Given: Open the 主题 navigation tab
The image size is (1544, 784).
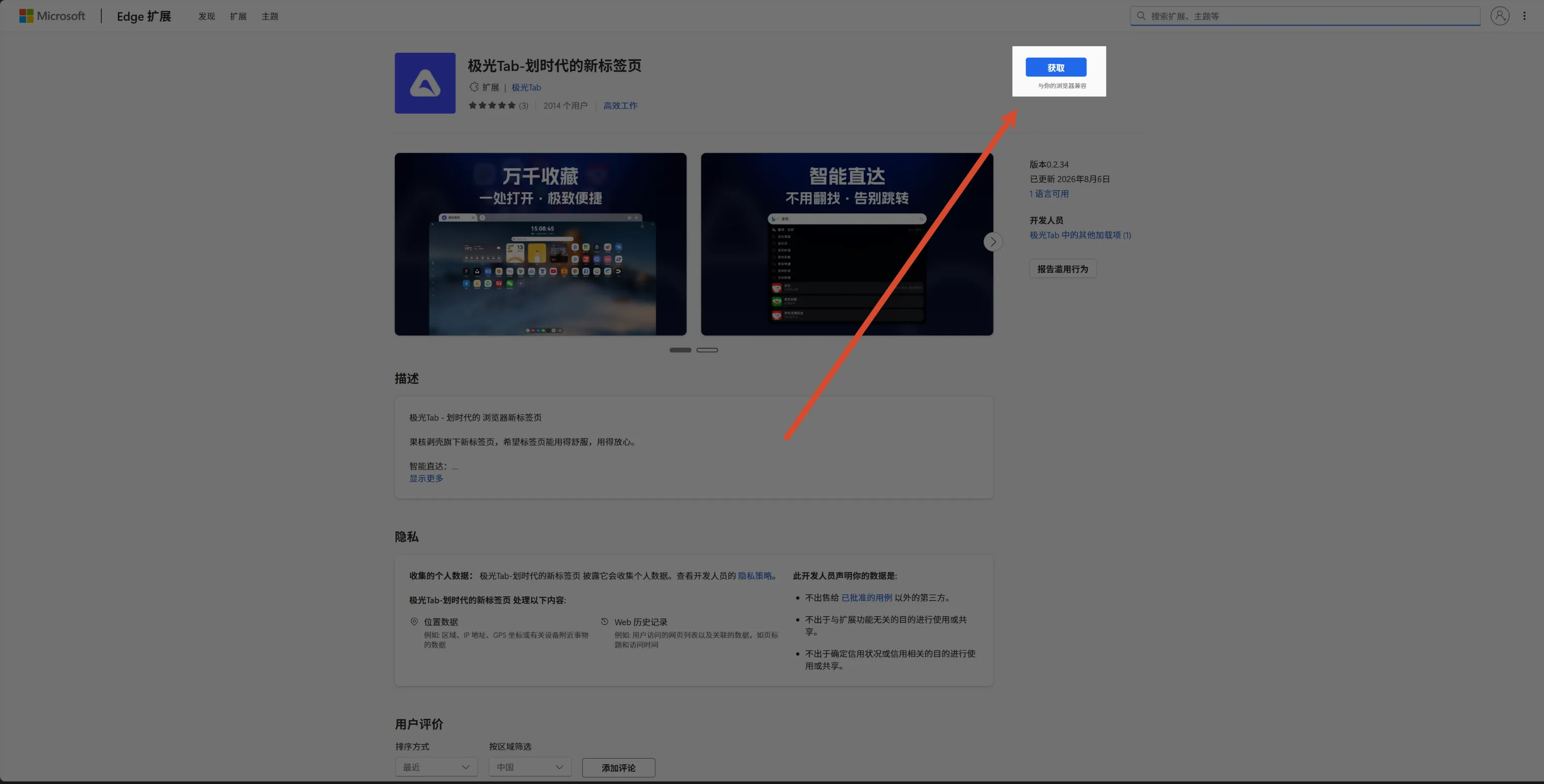Looking at the screenshot, I should pos(270,16).
